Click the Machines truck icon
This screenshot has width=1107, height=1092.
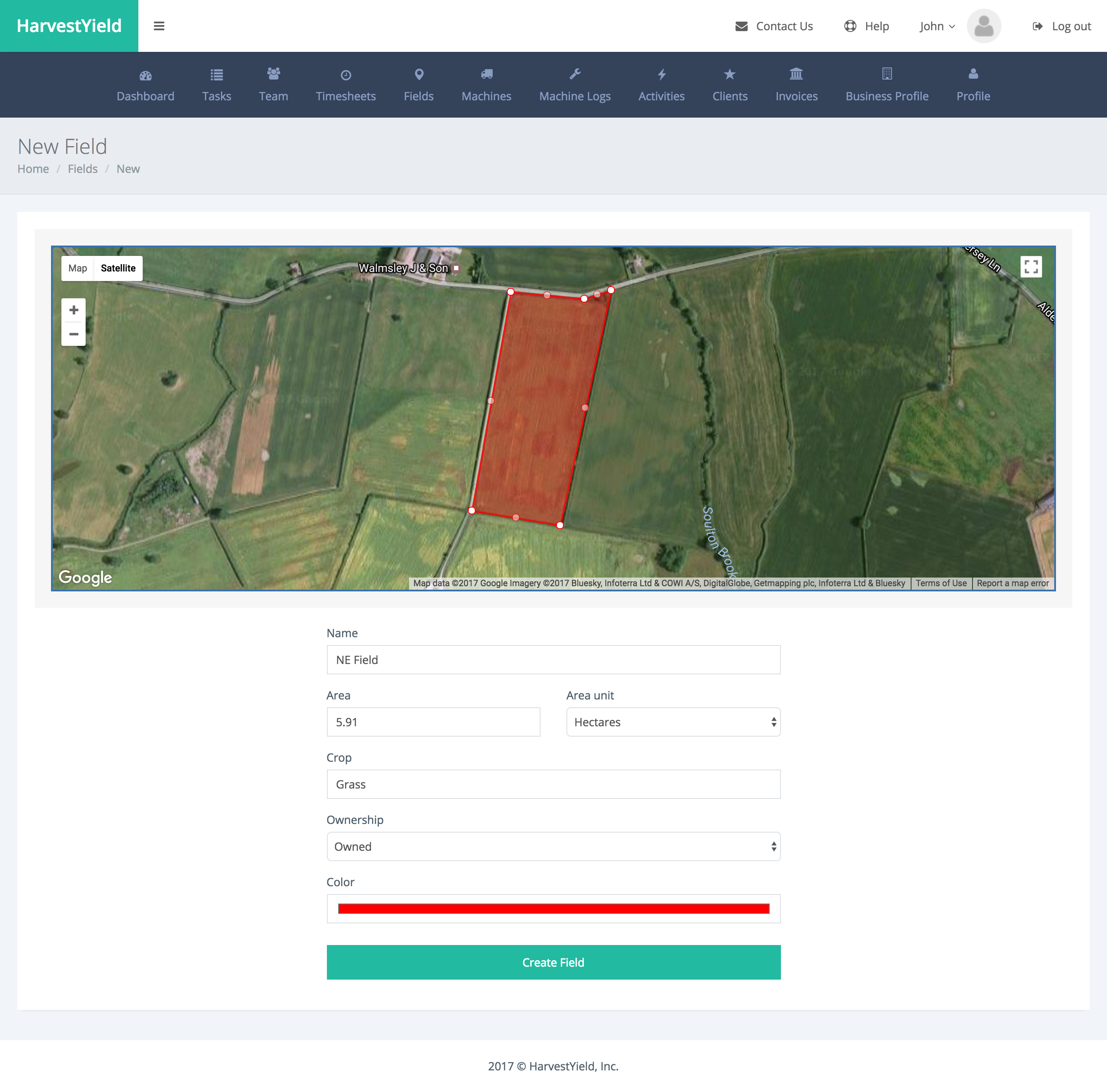click(486, 74)
